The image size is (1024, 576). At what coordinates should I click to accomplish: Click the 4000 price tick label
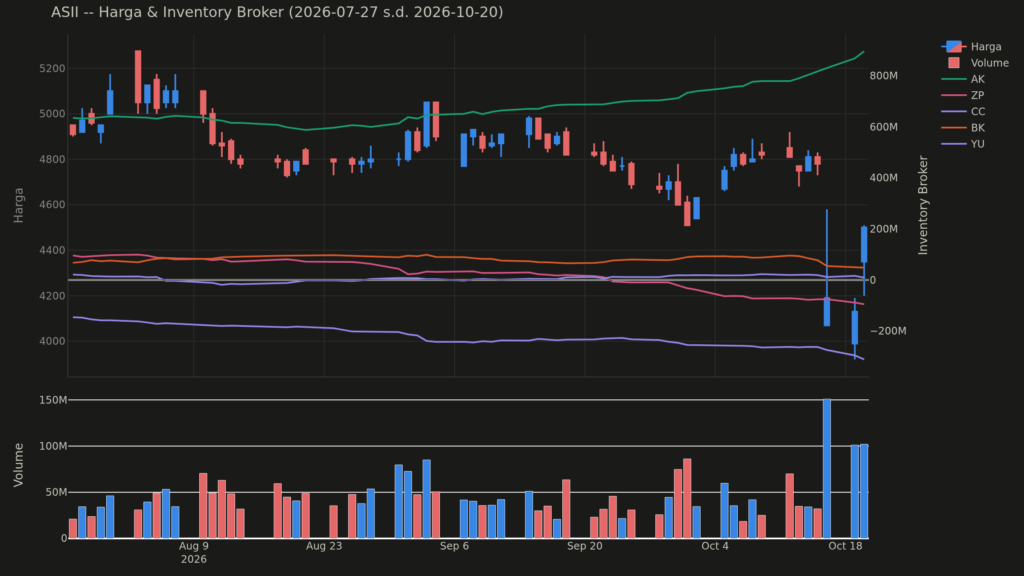[52, 342]
